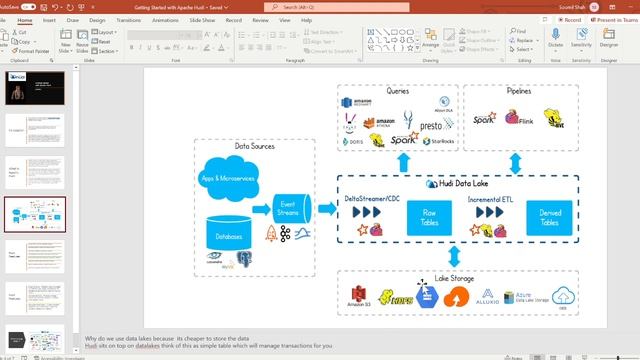640x360 pixels.
Task: Click the Present in Teams button
Action: pyautogui.click(x=614, y=20)
